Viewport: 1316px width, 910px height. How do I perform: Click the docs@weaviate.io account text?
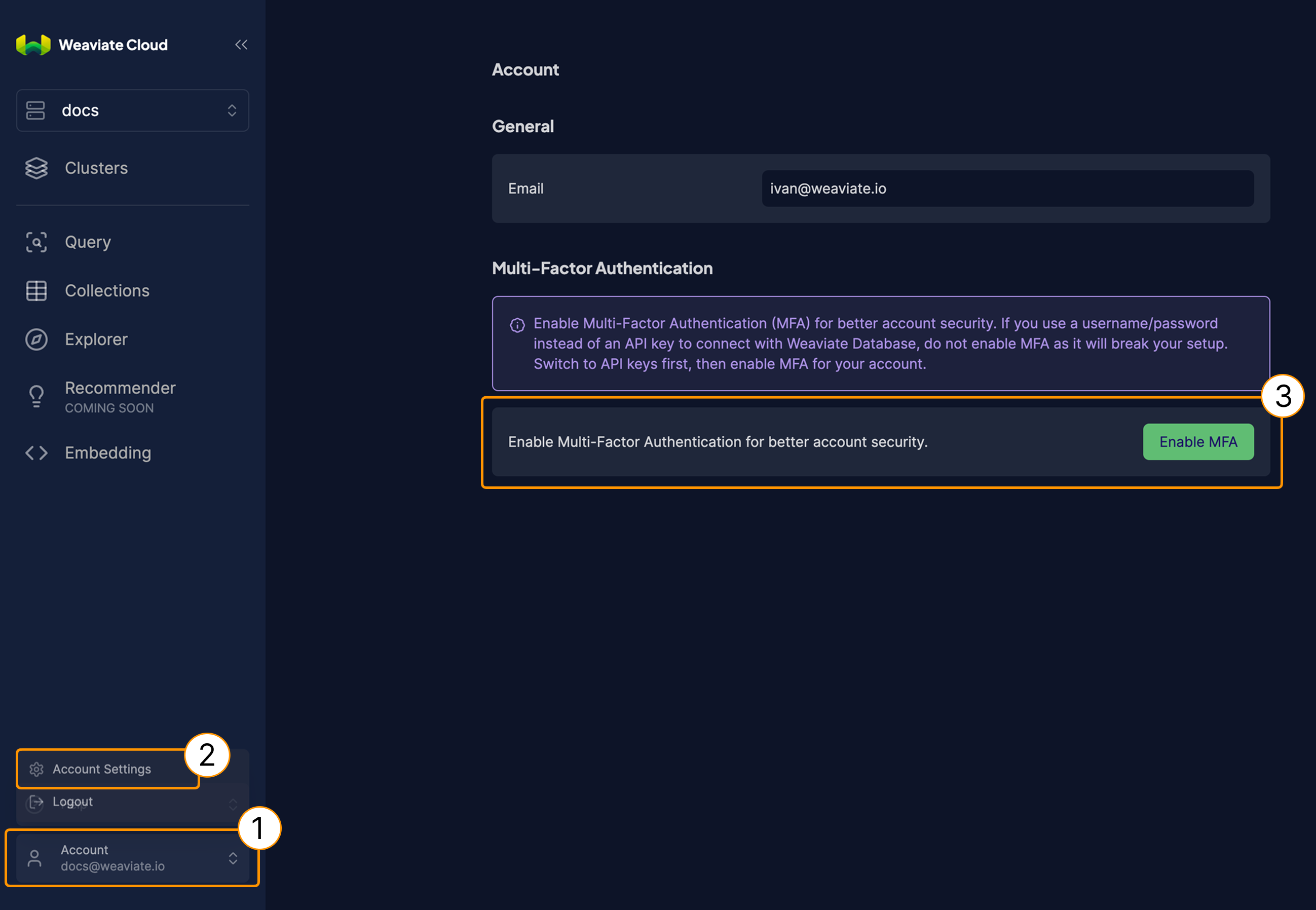pyautogui.click(x=113, y=866)
